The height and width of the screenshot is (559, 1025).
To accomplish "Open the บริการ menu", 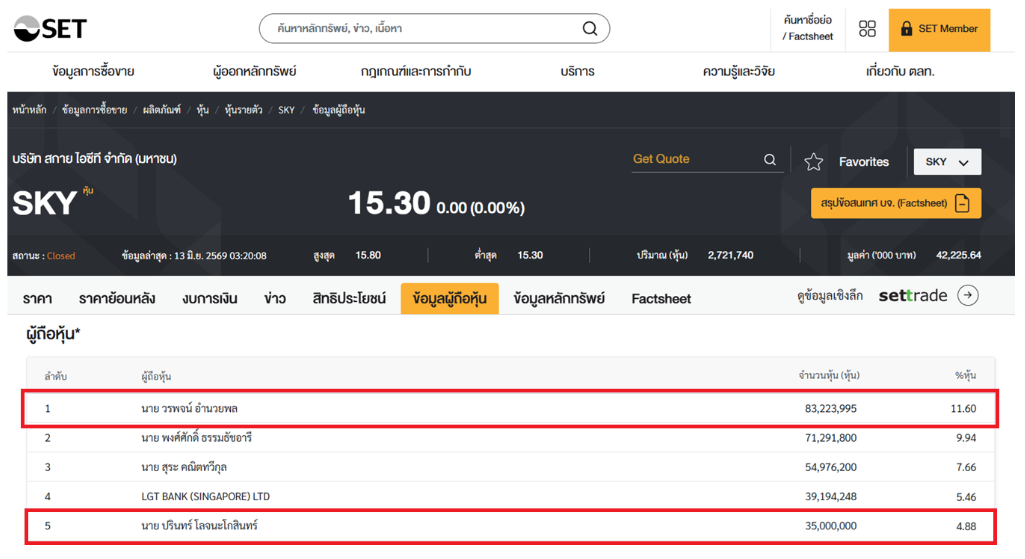I will click(577, 71).
